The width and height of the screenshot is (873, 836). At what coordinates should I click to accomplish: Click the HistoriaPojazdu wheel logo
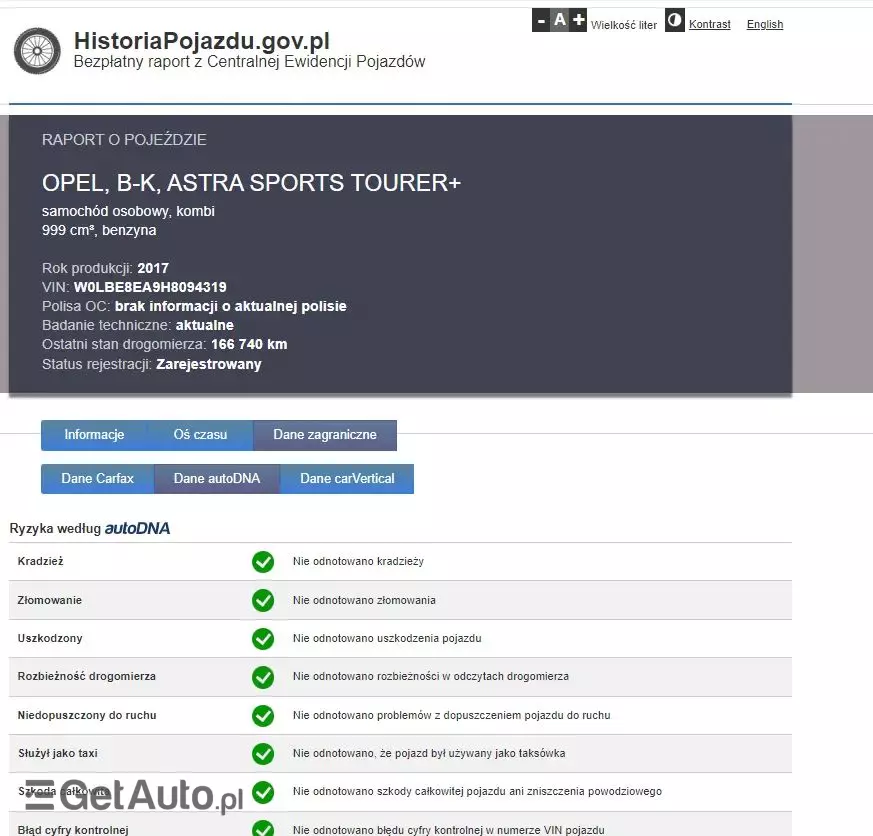[36, 50]
